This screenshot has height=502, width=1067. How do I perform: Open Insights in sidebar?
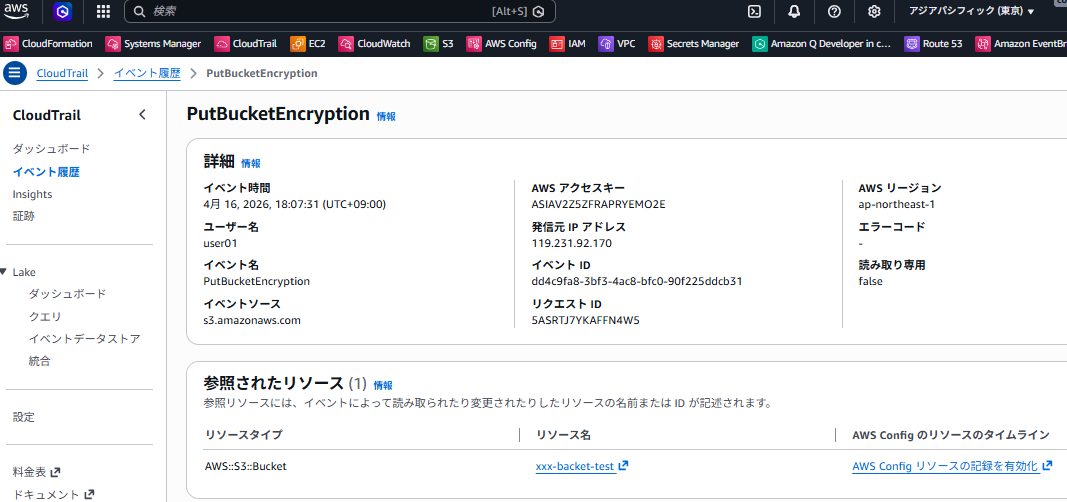pyautogui.click(x=32, y=194)
